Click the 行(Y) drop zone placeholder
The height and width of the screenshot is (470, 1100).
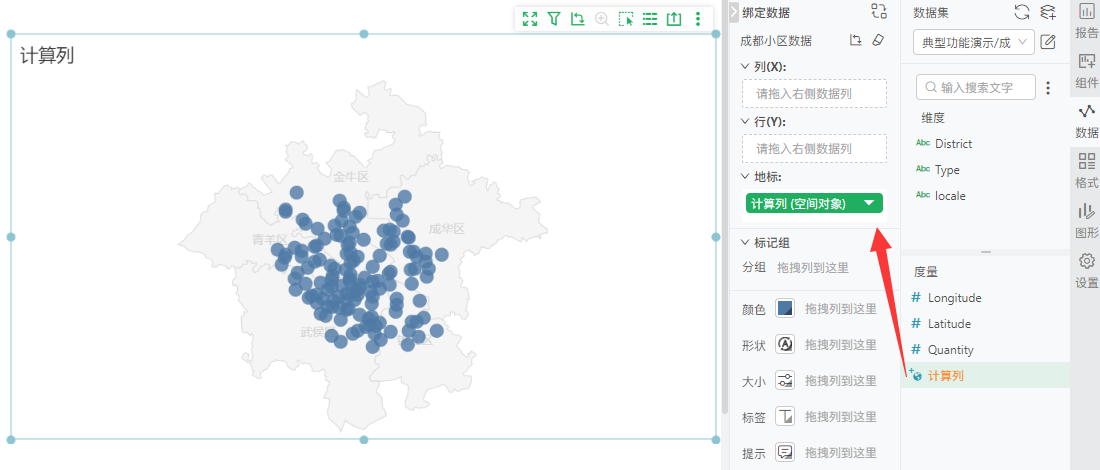[814, 149]
